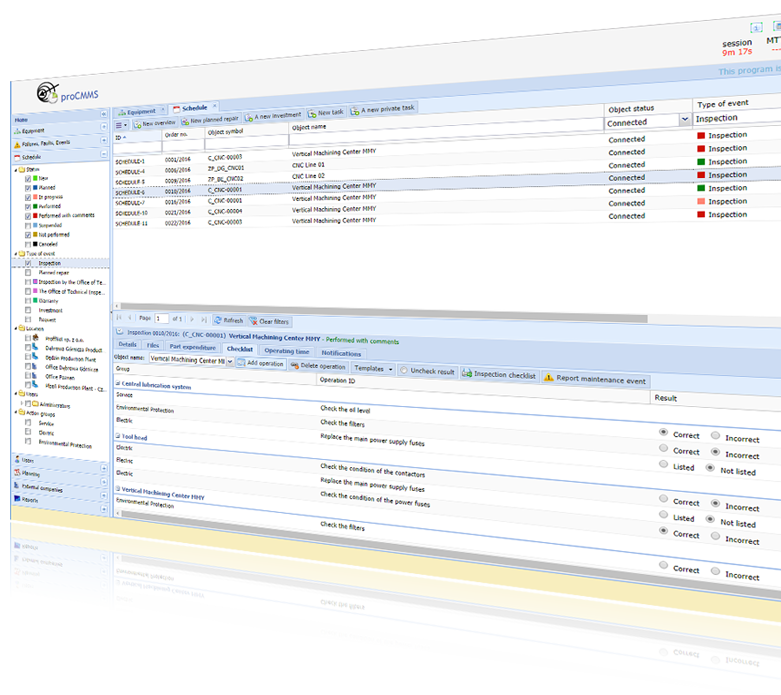Click A new investment toolbar button
Image resolution: width=781 pixels, height=695 pixels.
point(273,116)
